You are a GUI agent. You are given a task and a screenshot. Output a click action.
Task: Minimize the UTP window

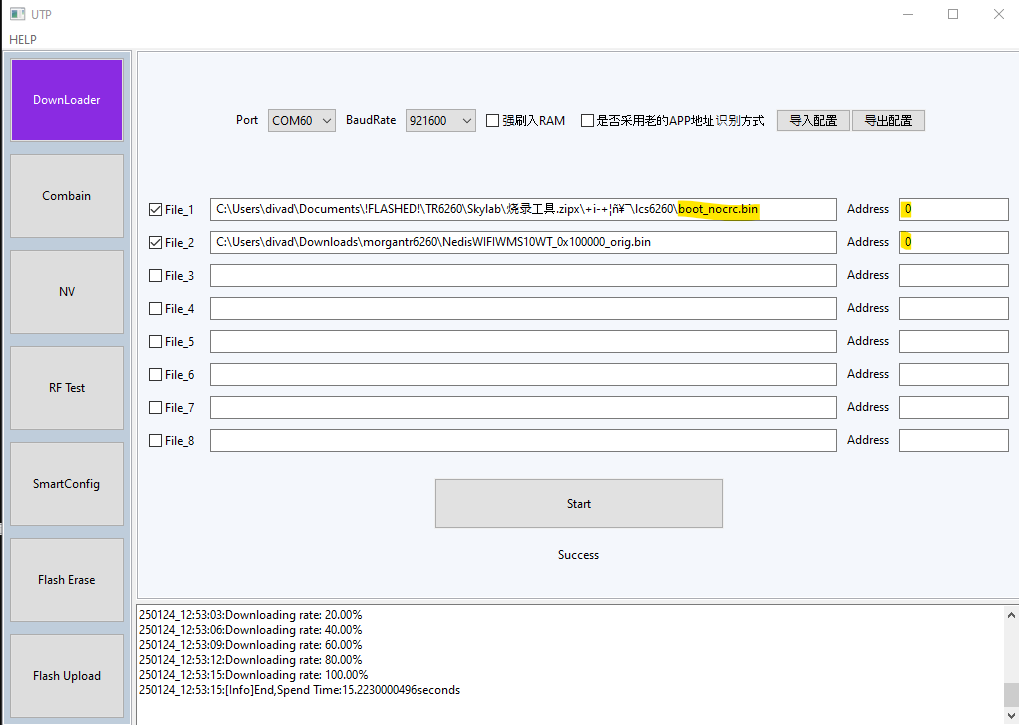(908, 14)
